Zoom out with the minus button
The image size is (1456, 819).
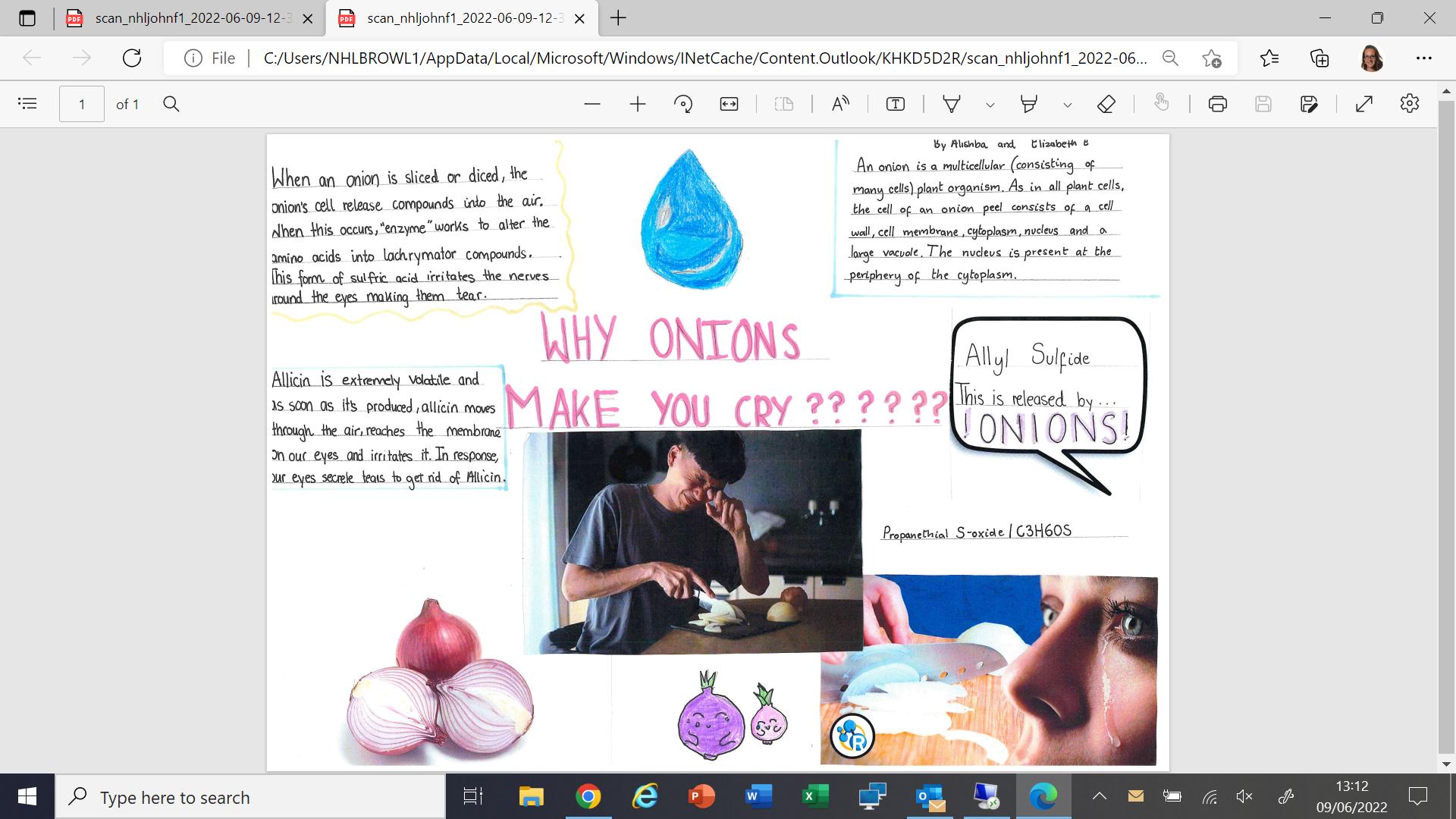tap(592, 104)
